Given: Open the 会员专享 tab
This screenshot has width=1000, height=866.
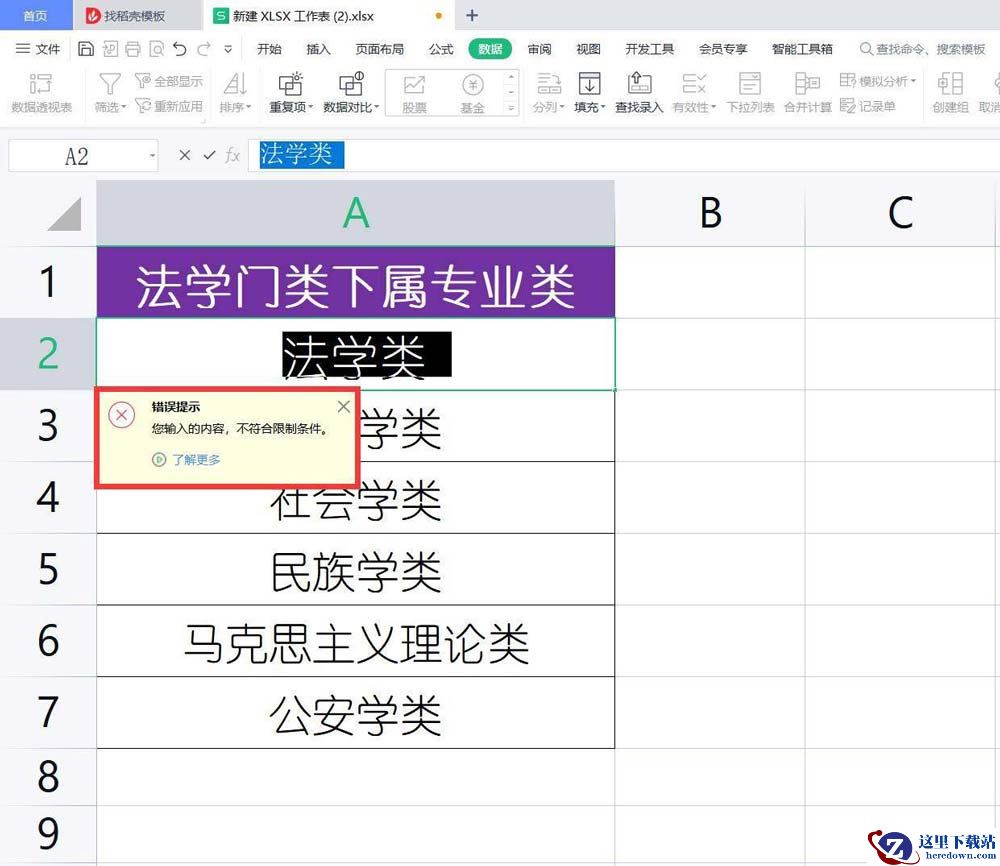Looking at the screenshot, I should point(723,49).
